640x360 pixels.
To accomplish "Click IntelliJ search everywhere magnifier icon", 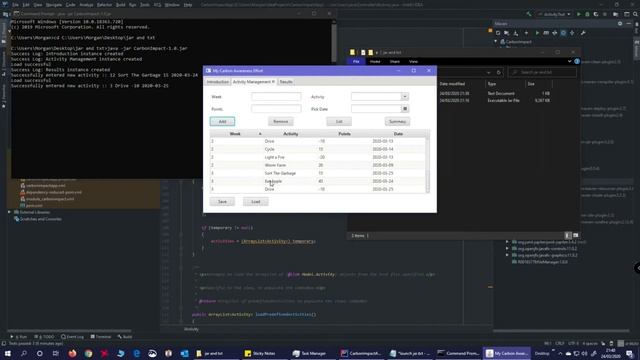I will (635, 14).
